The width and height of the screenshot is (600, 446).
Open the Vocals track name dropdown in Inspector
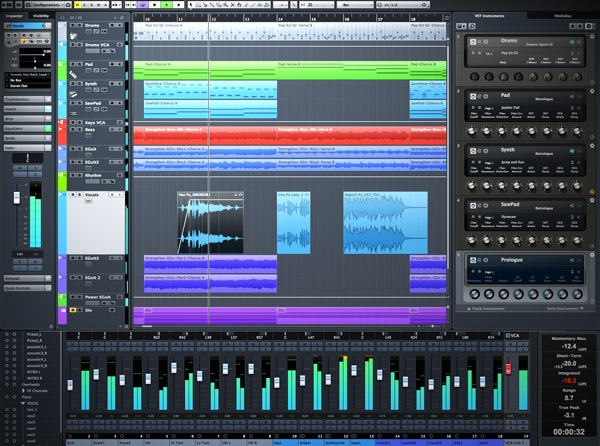point(28,26)
